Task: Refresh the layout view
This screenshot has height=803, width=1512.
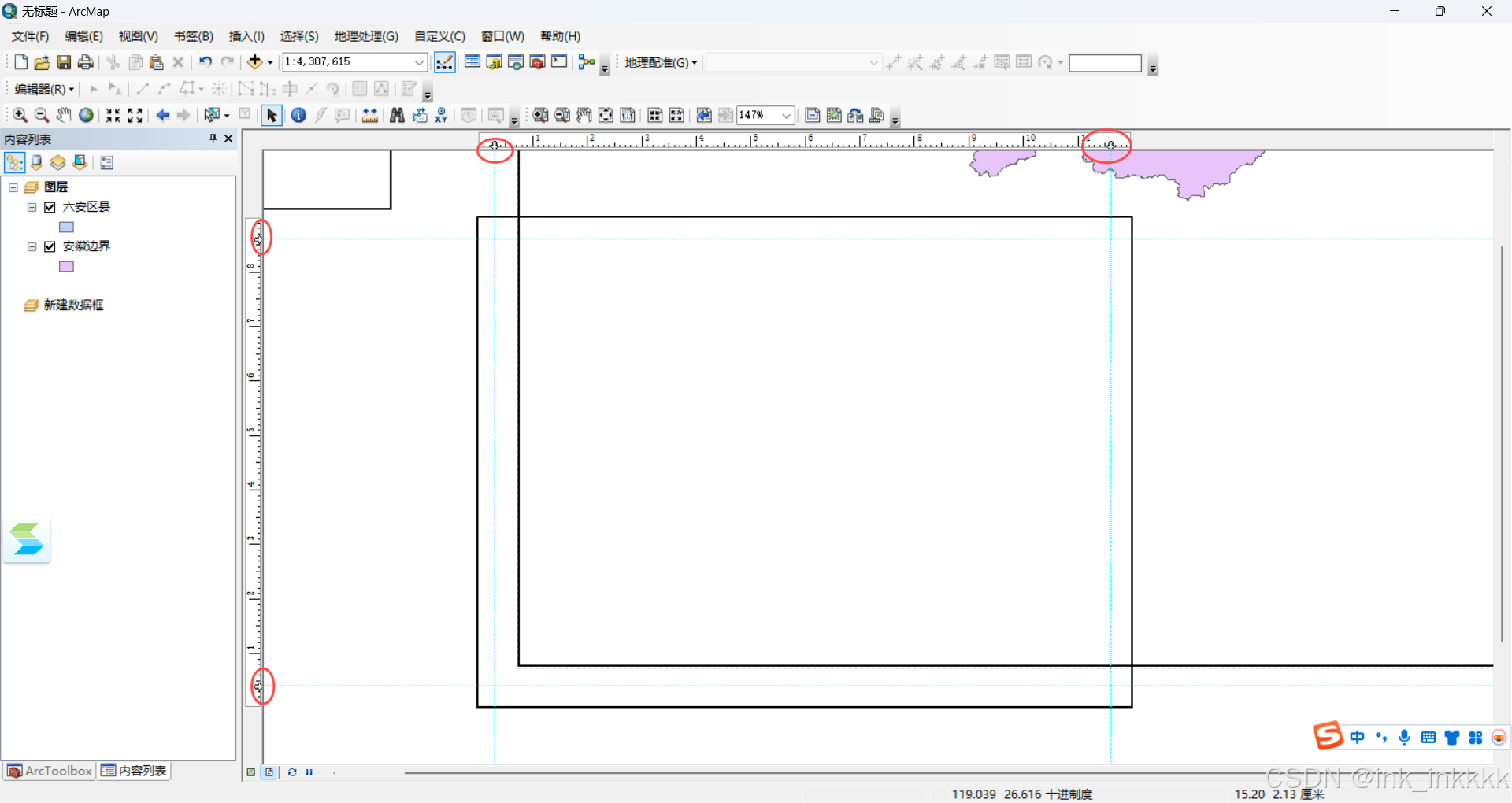Action: 292,772
